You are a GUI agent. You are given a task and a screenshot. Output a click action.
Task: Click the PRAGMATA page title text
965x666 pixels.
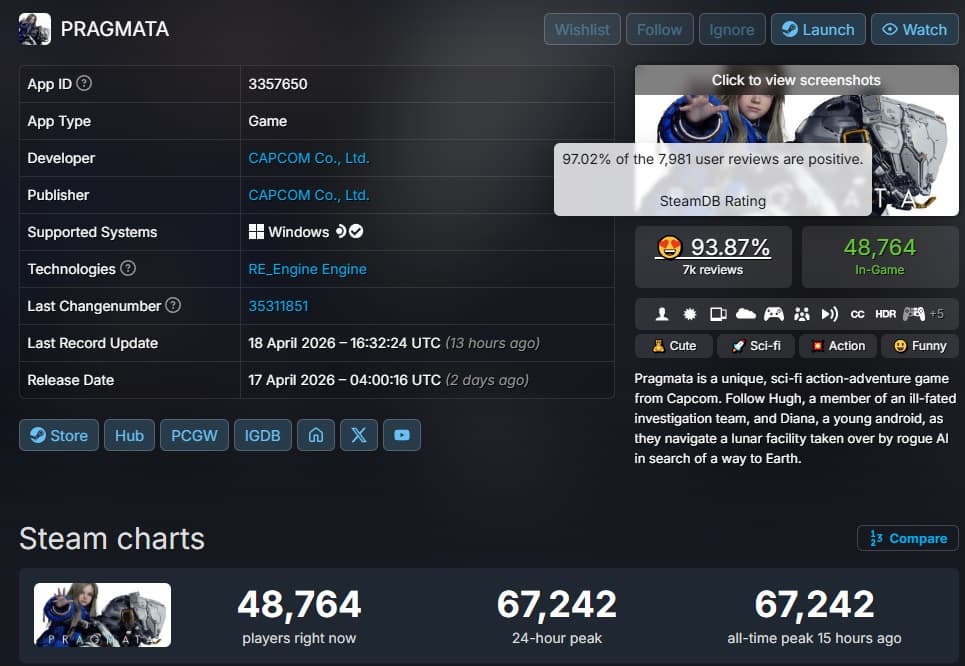[114, 29]
